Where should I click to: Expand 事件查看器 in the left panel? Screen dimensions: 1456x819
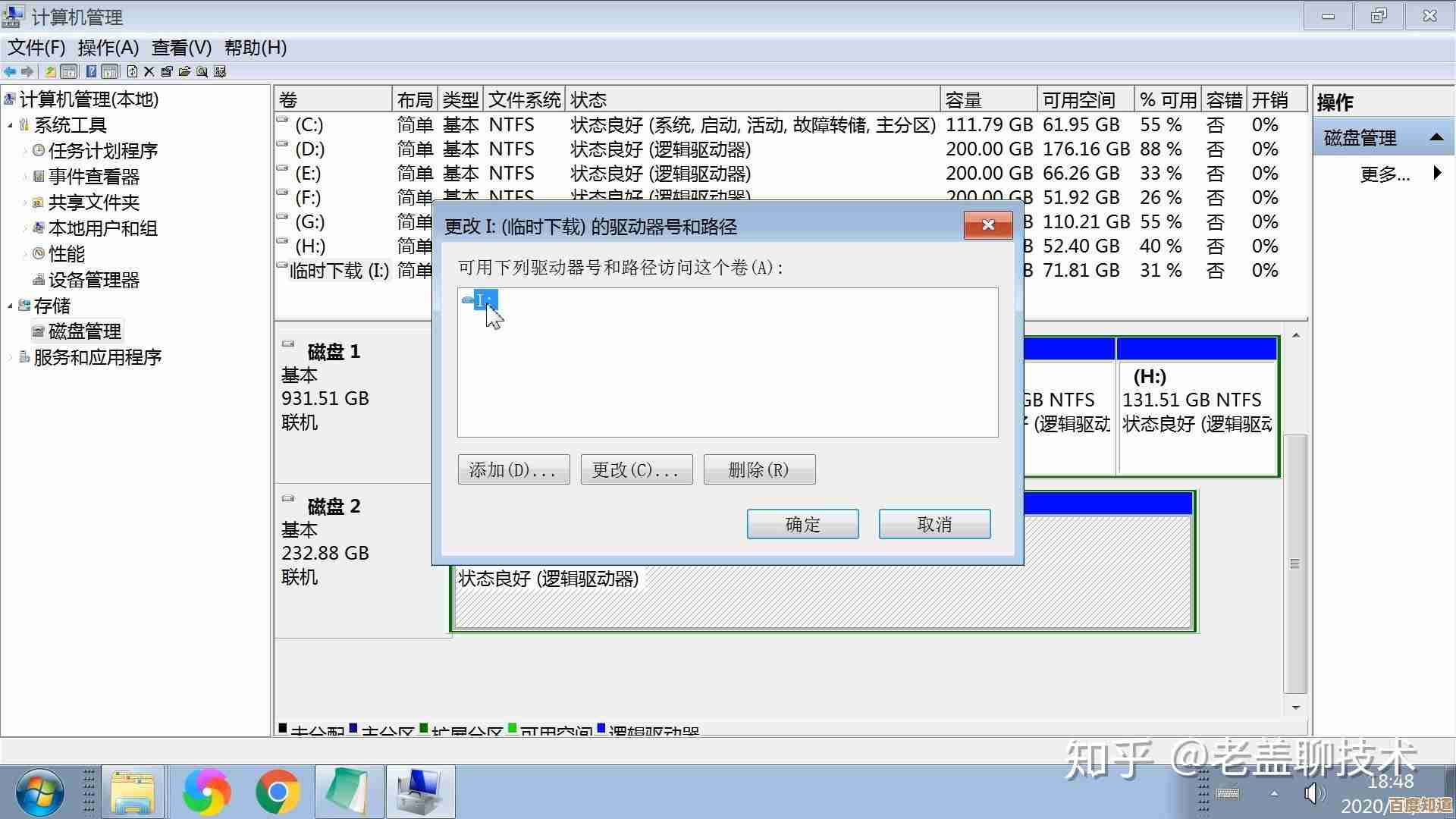click(25, 176)
